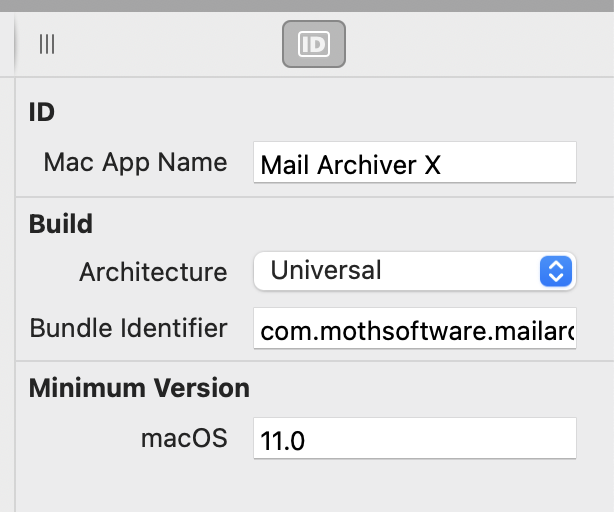This screenshot has width=614, height=512.
Task: Click the Minimum Version section heading
Action: pos(139,388)
